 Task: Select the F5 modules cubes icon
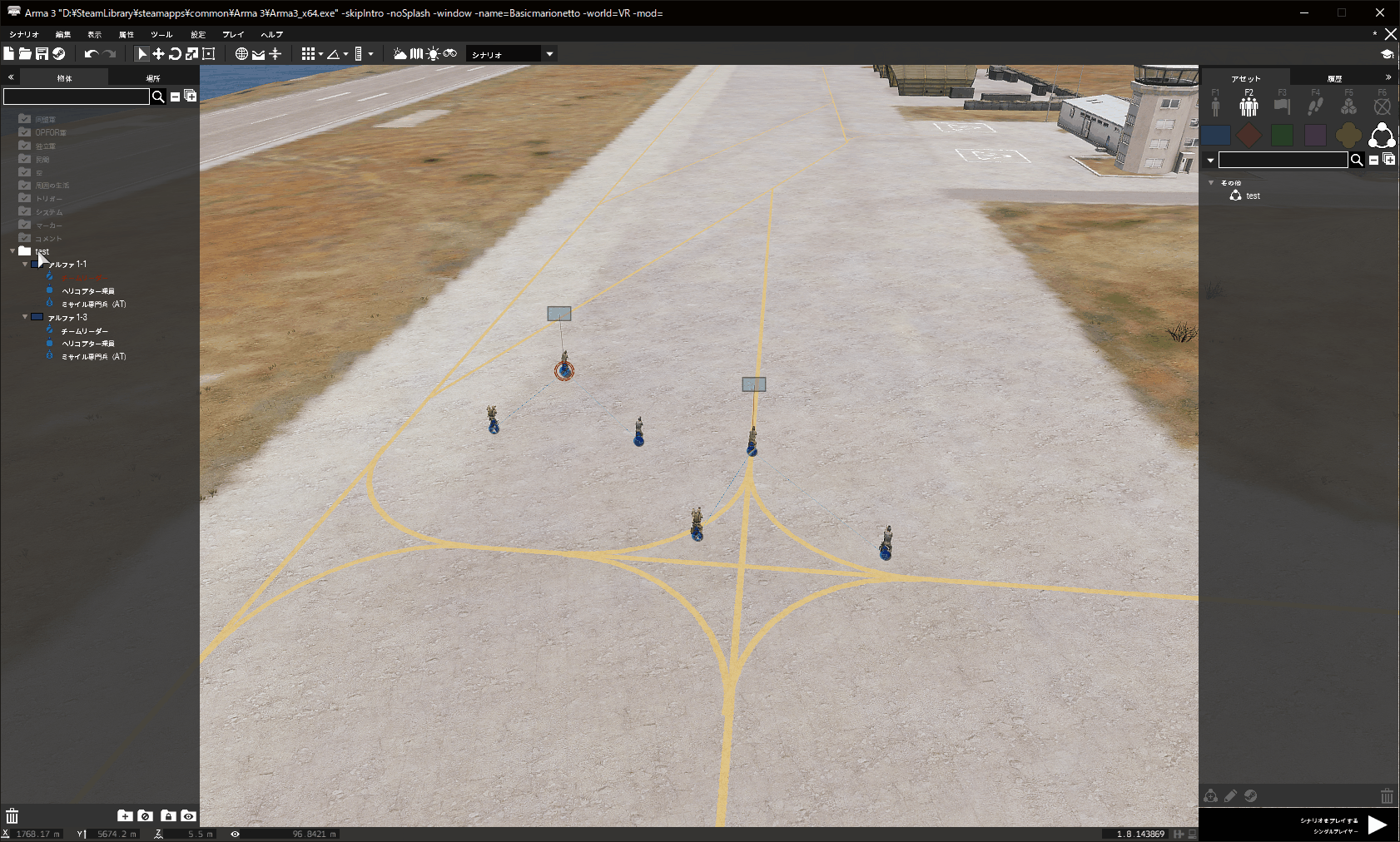1348,106
